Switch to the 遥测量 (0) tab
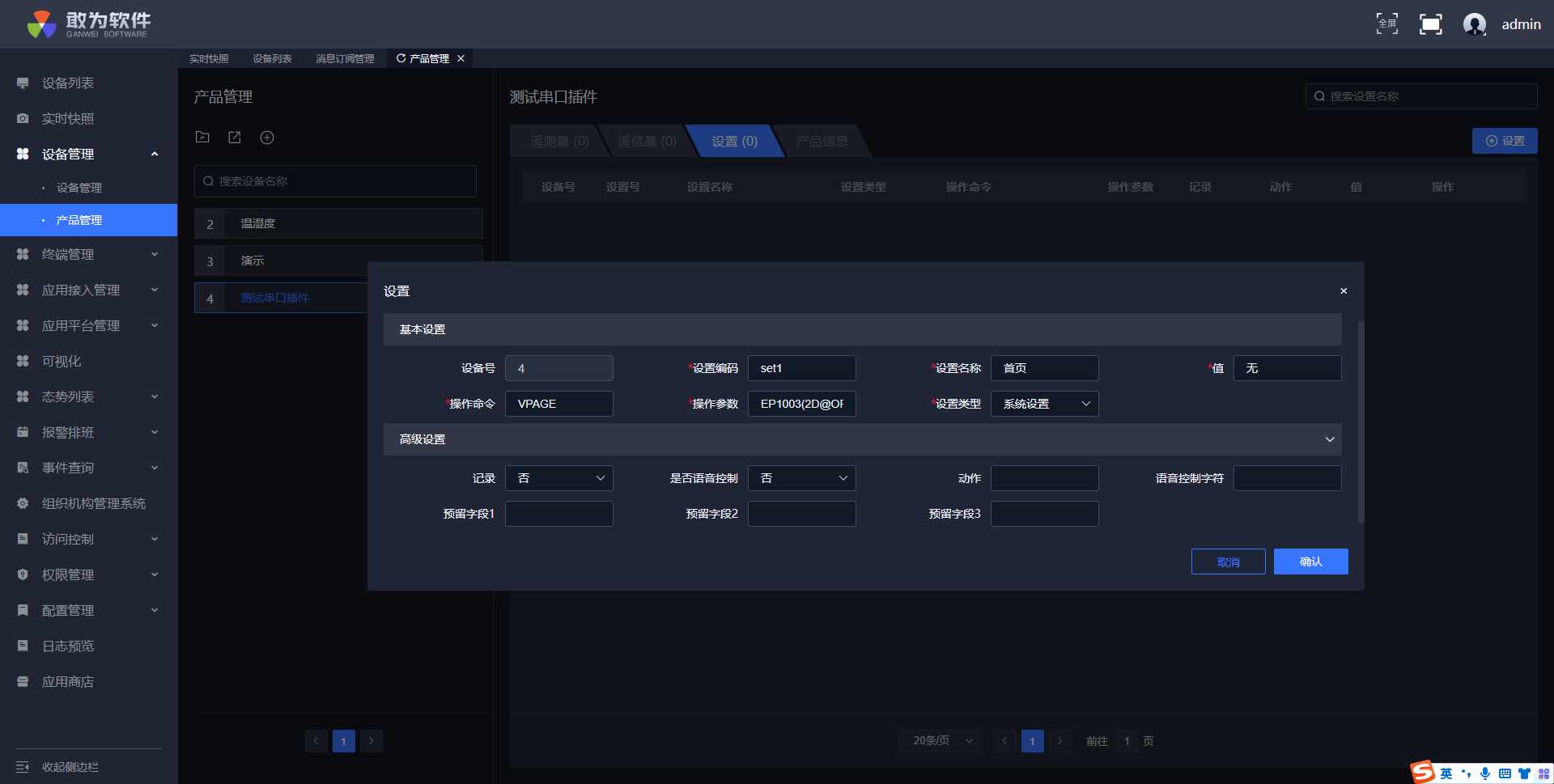Viewport: 1554px width, 784px height. click(x=558, y=142)
